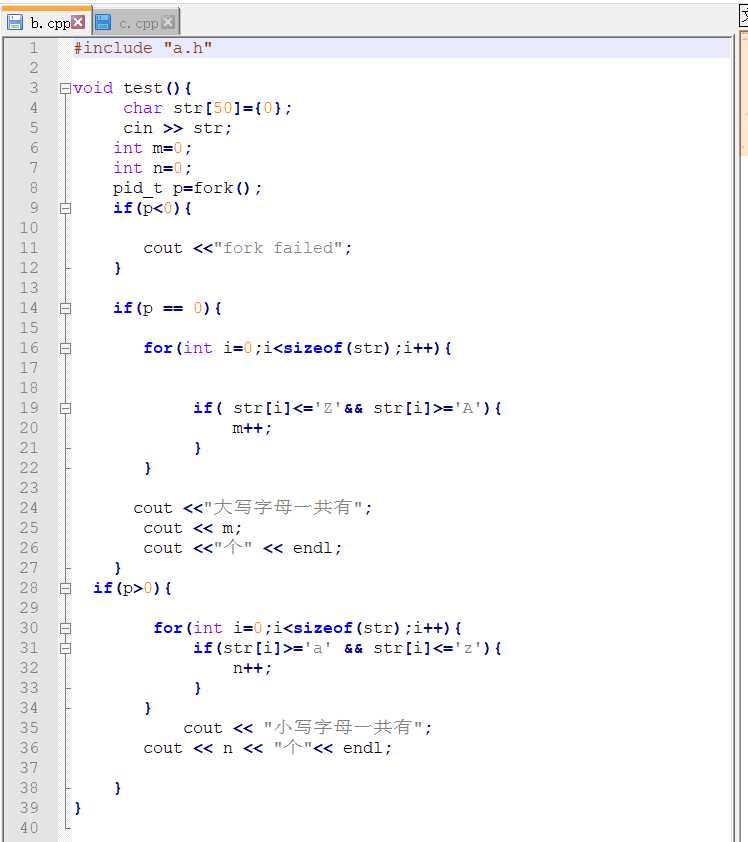Click on 'cout << n << "个"<< endl;' line
Image resolution: width=748 pixels, height=842 pixels.
pyautogui.click(x=267, y=747)
